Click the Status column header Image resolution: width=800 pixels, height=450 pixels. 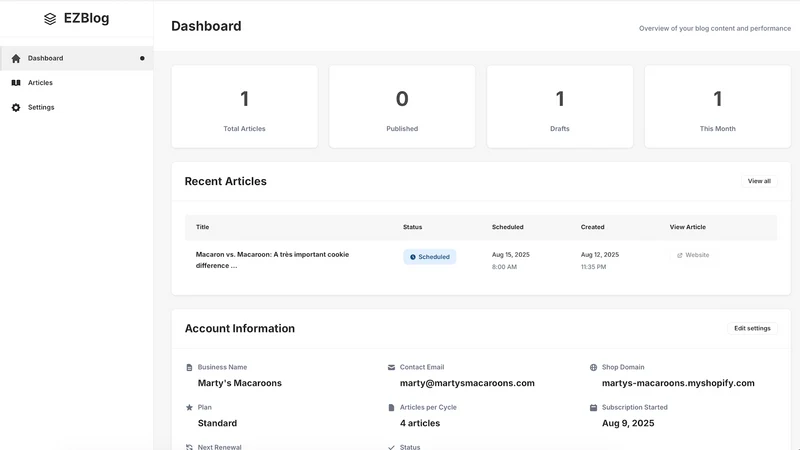coord(412,227)
